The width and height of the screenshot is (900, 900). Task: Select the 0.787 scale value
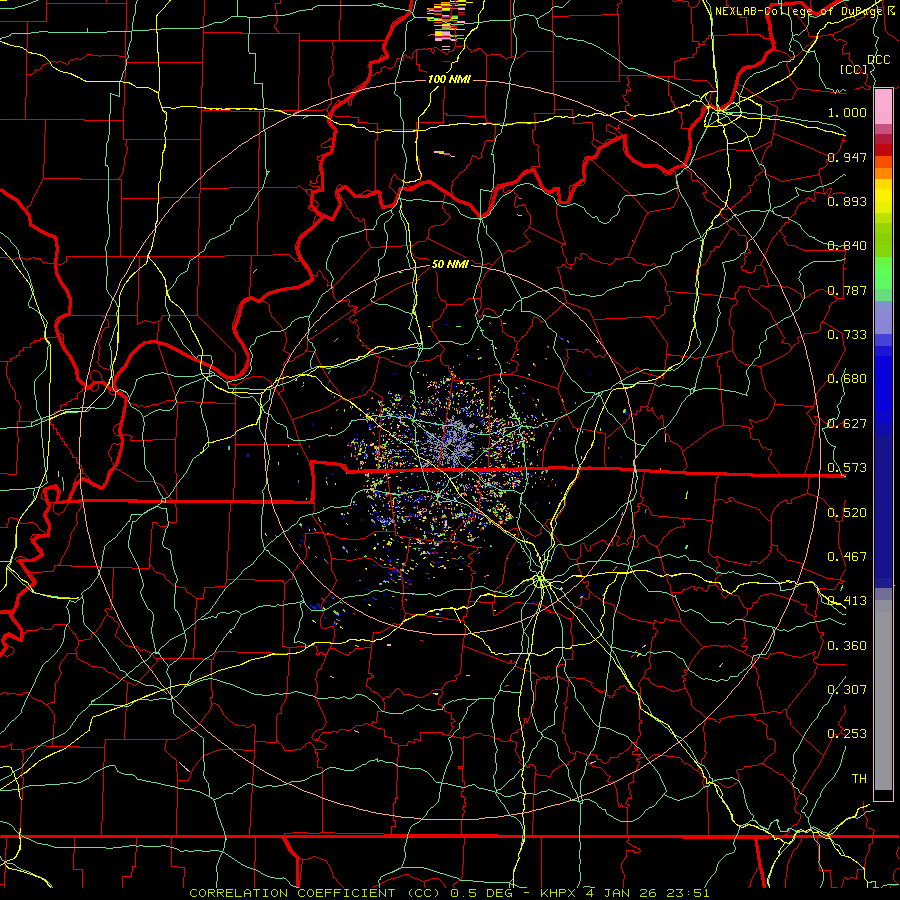[x=847, y=290]
